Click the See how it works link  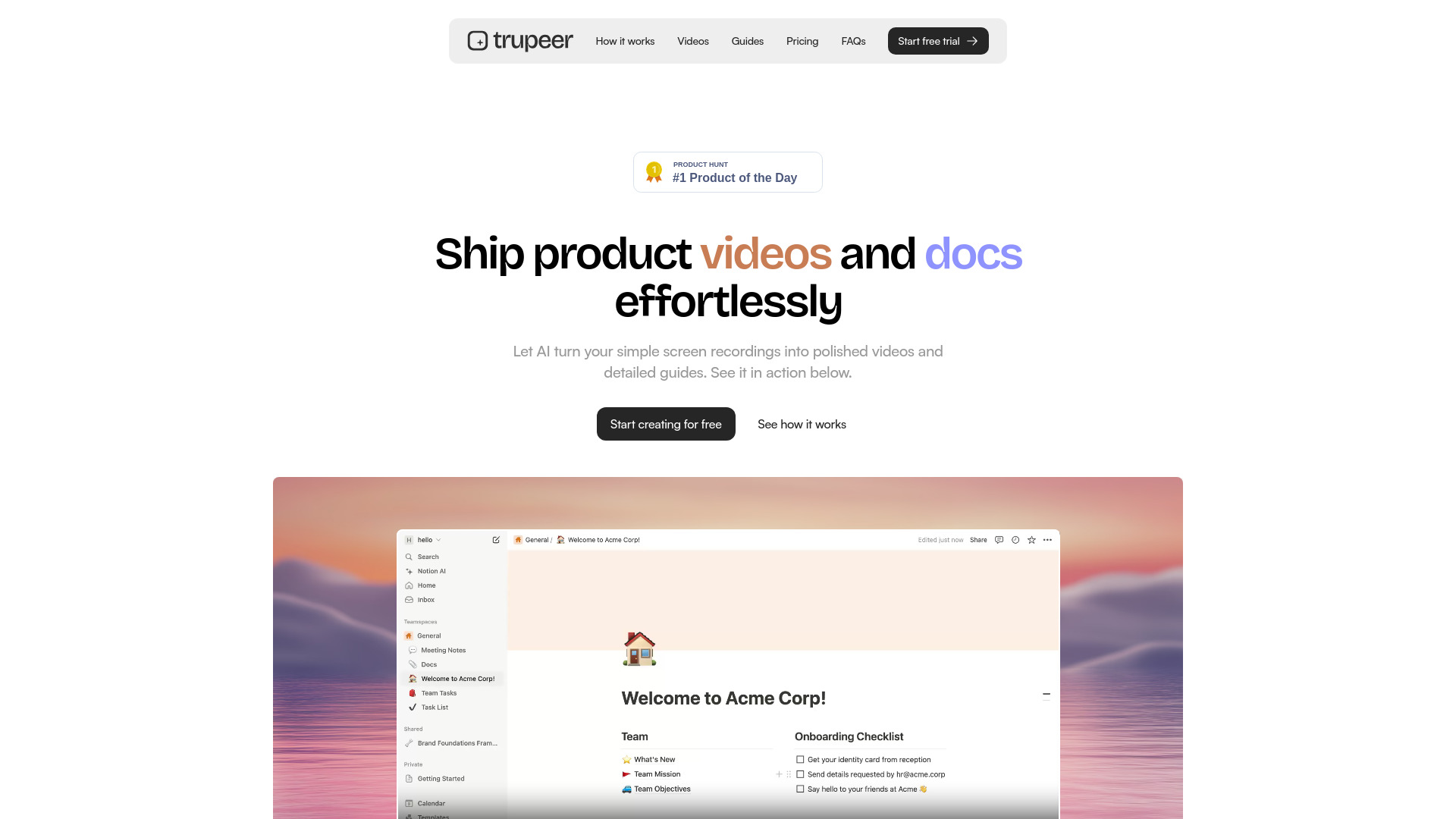click(x=801, y=423)
